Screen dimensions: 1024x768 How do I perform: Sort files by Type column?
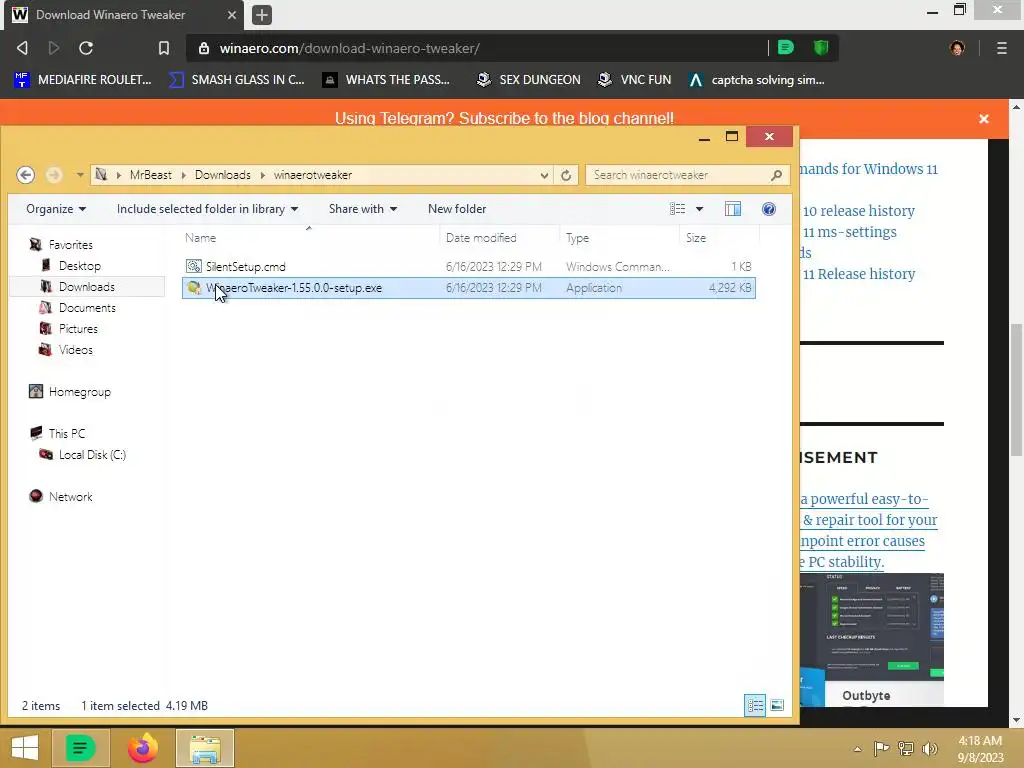pos(619,238)
